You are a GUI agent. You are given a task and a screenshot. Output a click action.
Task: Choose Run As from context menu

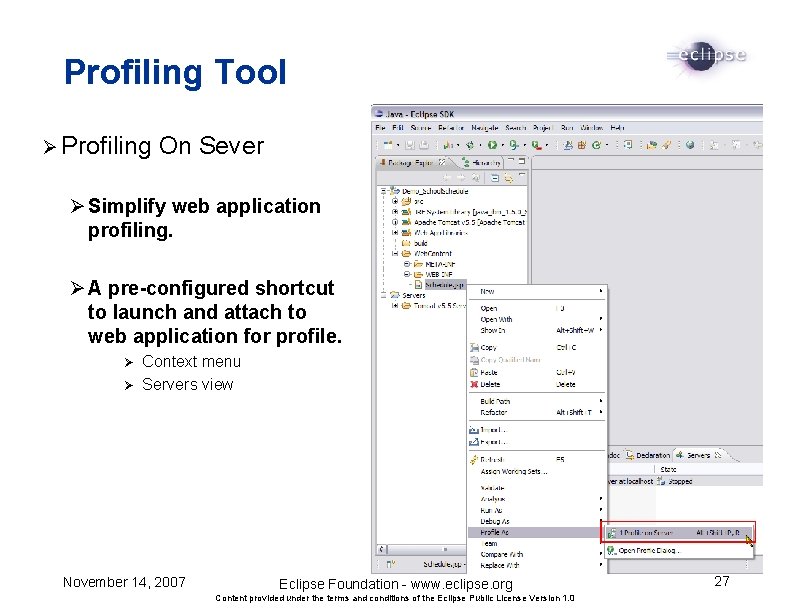tap(537, 510)
